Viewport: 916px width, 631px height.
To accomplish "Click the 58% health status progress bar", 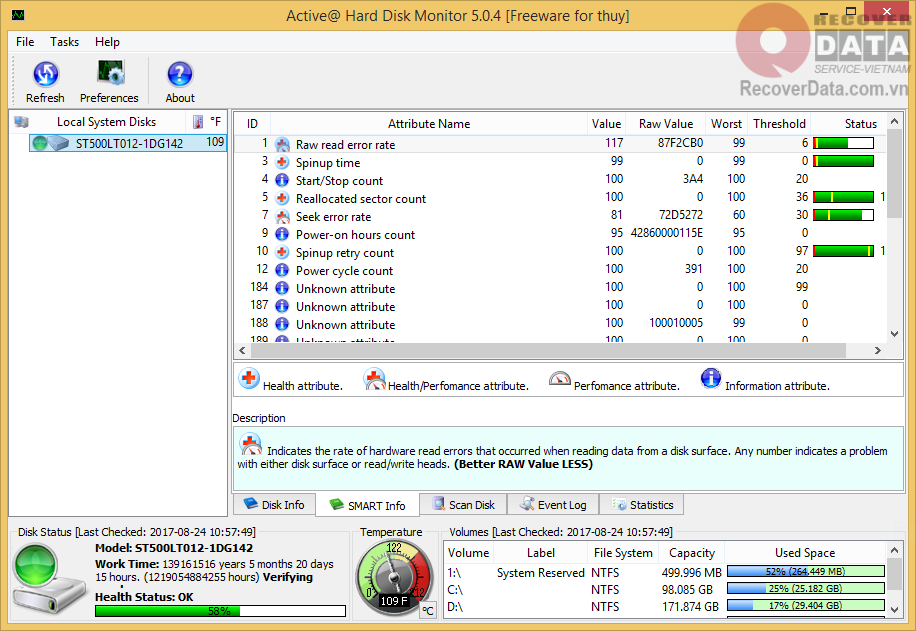I will 220,611.
